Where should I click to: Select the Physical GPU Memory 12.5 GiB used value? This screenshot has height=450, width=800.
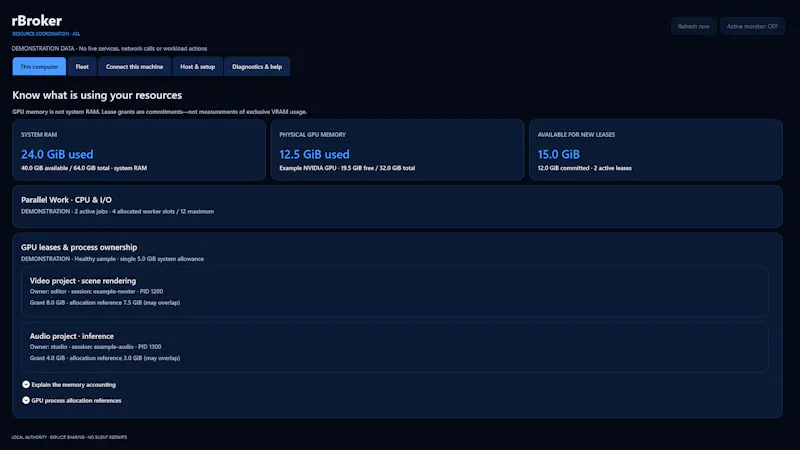[x=314, y=154]
